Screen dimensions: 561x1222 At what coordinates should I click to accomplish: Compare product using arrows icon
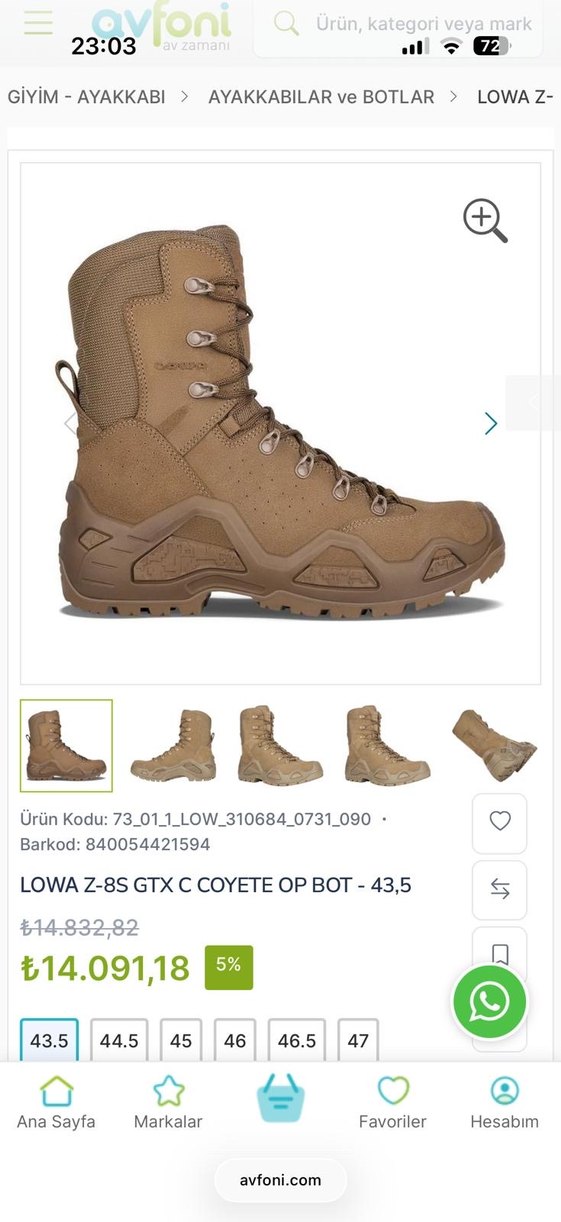point(500,890)
